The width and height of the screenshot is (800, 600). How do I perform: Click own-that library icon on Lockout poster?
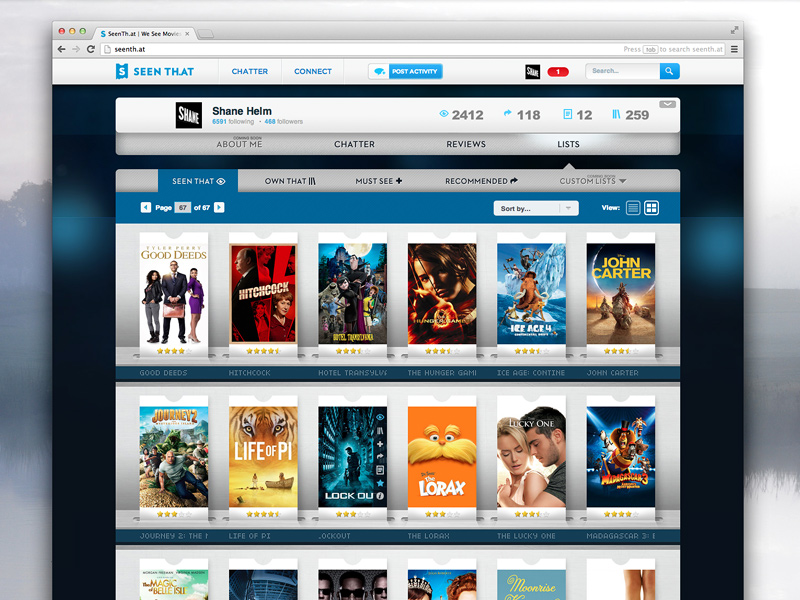(x=380, y=431)
